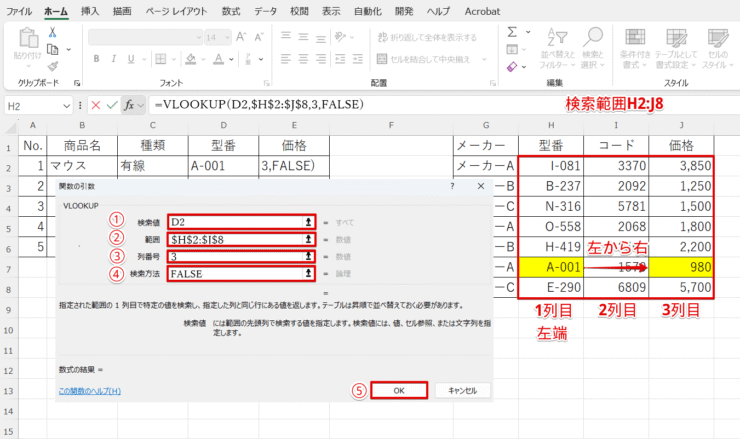Click the 列番号 field containing 3
The image size is (740, 439).
pyautogui.click(x=235, y=256)
